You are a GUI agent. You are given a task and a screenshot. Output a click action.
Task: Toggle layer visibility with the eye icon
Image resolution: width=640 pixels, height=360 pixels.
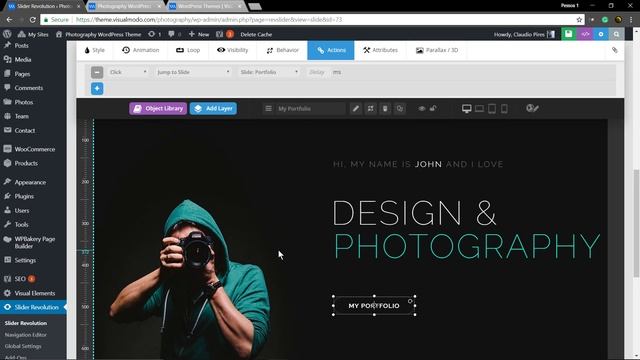(422, 109)
